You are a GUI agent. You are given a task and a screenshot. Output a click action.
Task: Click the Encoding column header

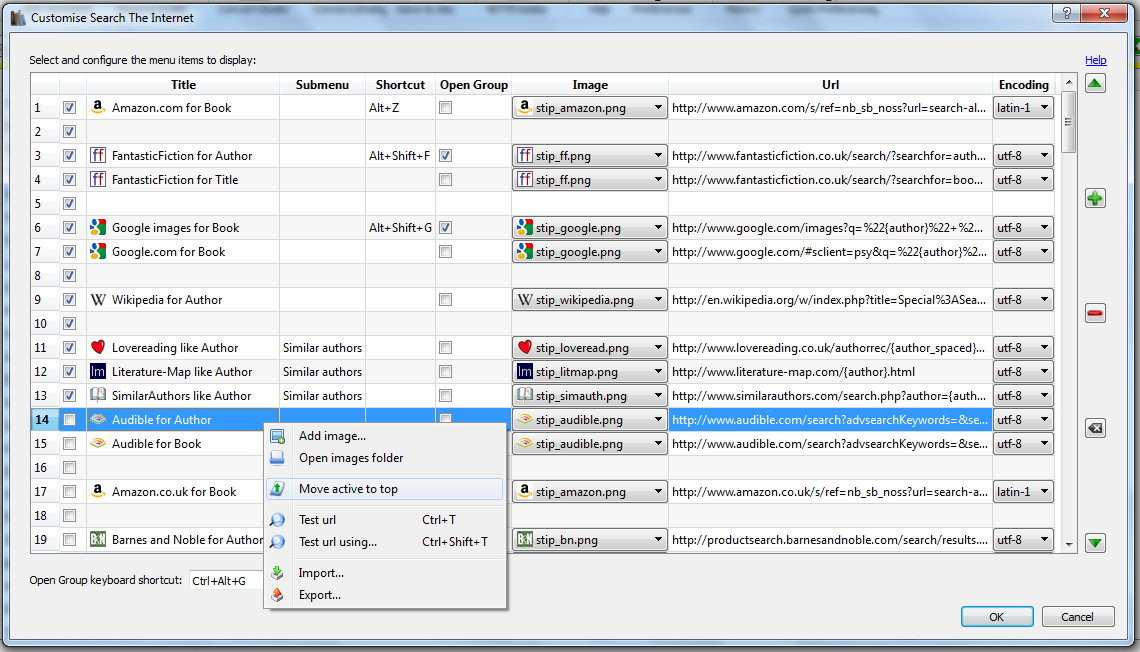coord(1024,84)
